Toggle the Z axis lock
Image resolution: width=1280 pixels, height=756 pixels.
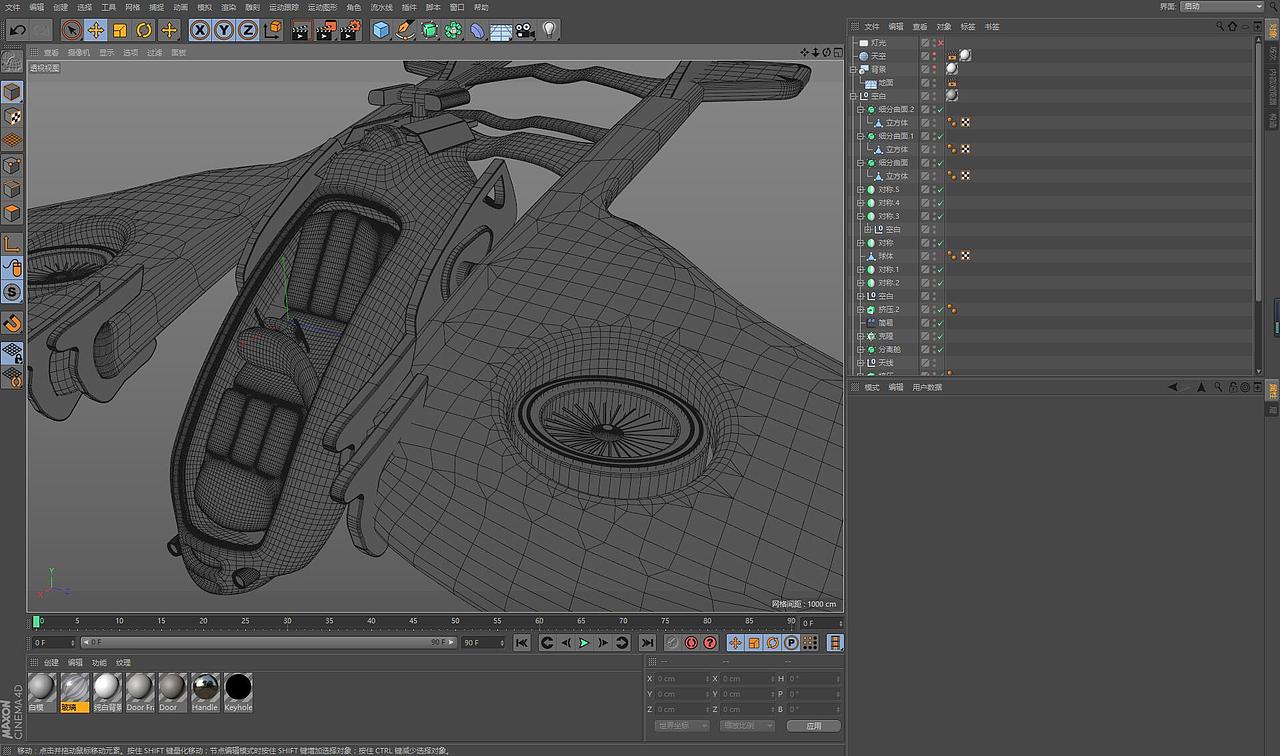(247, 30)
